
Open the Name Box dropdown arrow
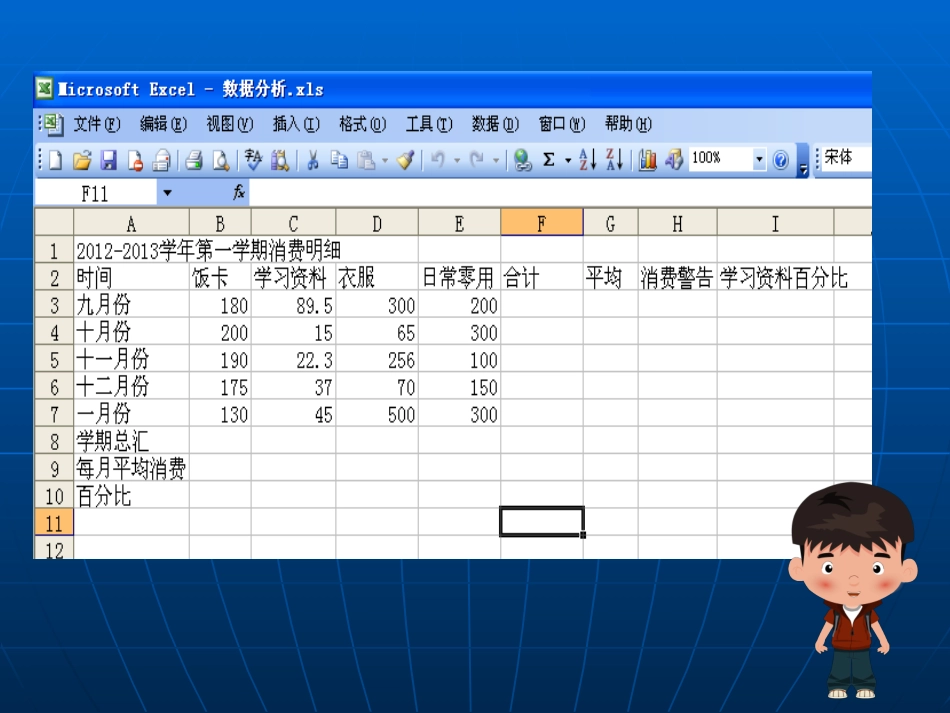(167, 193)
